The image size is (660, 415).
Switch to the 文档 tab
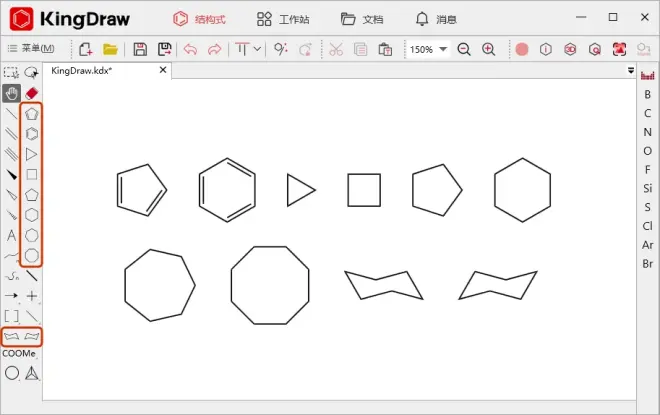click(x=362, y=19)
